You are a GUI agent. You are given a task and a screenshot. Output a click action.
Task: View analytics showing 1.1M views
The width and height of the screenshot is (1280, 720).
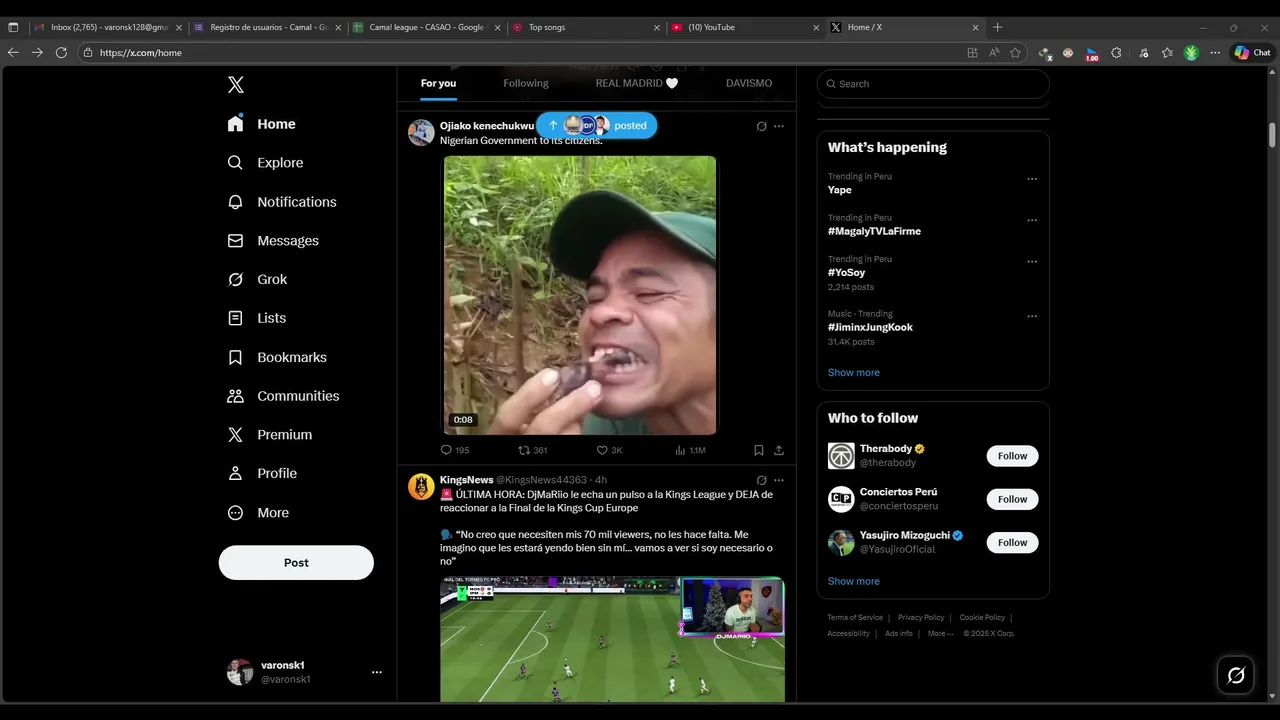690,451
